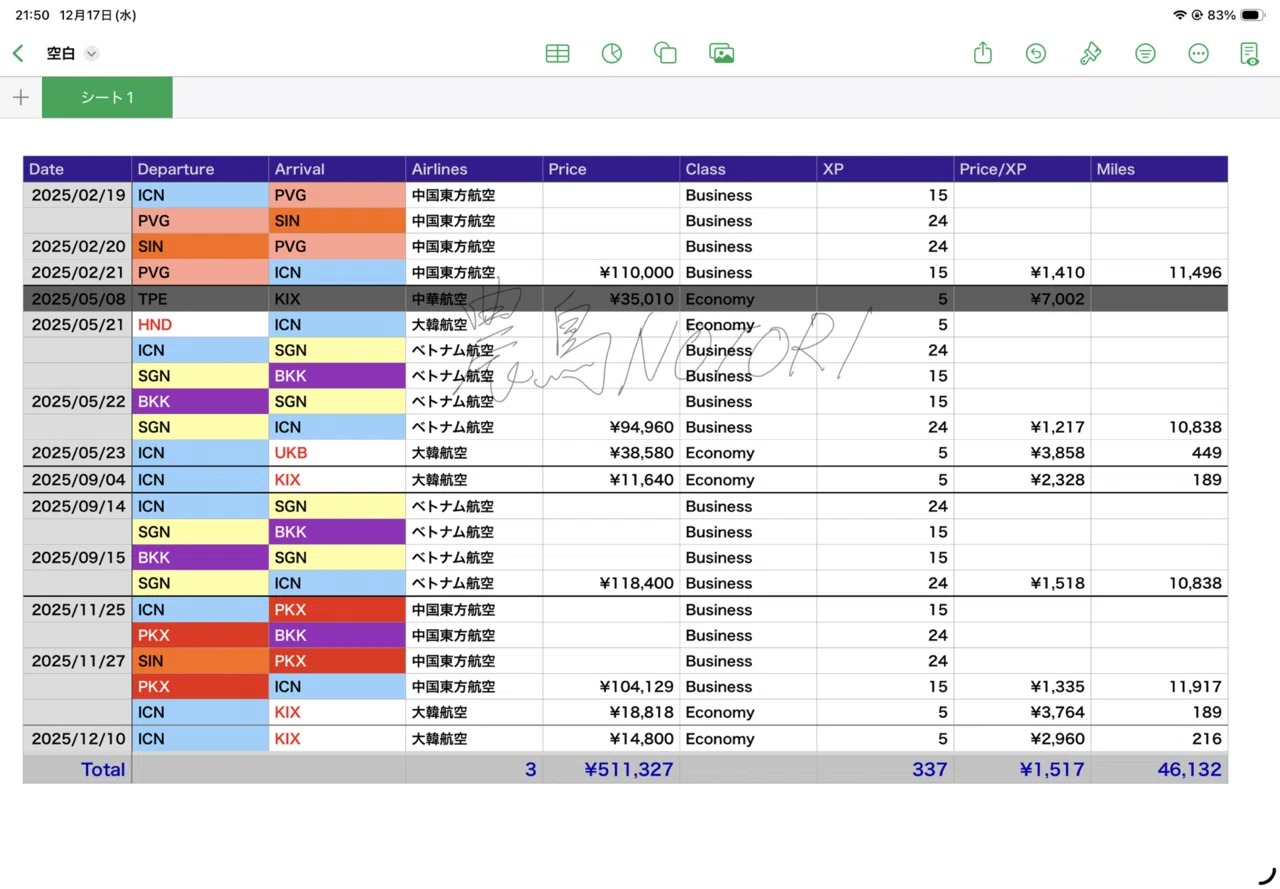Open the format paintbrush panel
This screenshot has width=1280, height=889.
tap(1091, 54)
